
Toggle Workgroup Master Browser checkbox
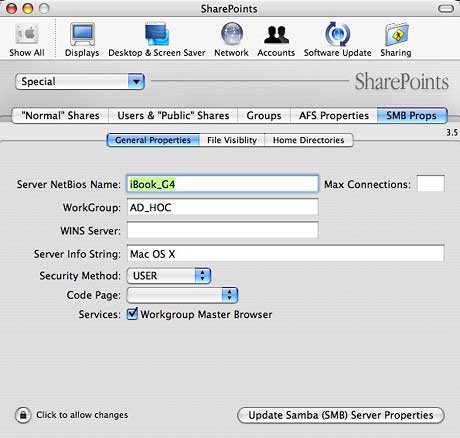tap(132, 314)
